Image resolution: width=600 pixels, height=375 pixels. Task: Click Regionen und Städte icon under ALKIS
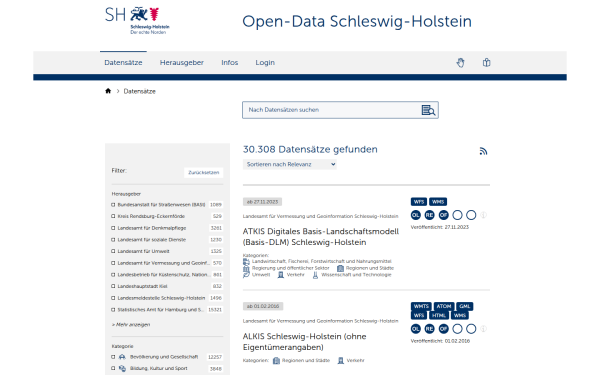276,360
